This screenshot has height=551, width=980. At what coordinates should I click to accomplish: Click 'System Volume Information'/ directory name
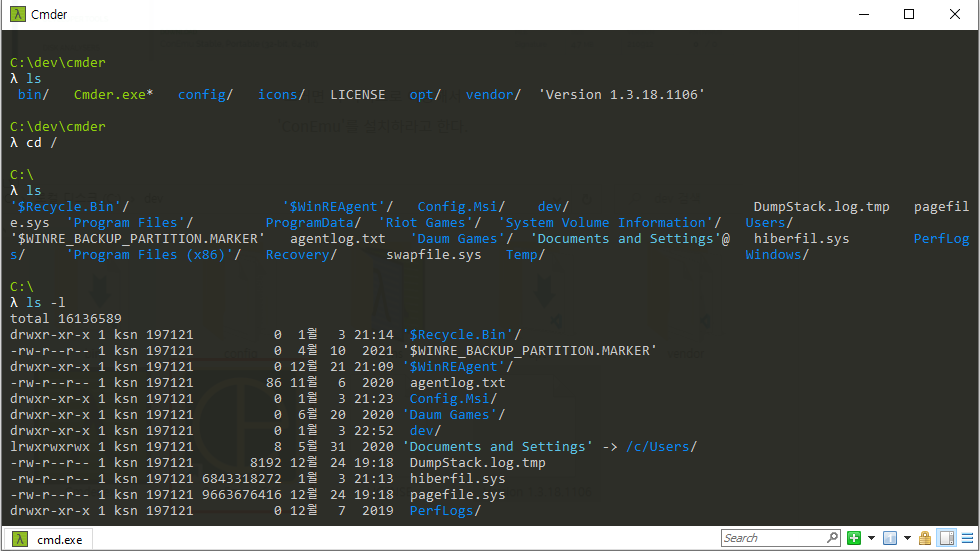click(610, 222)
